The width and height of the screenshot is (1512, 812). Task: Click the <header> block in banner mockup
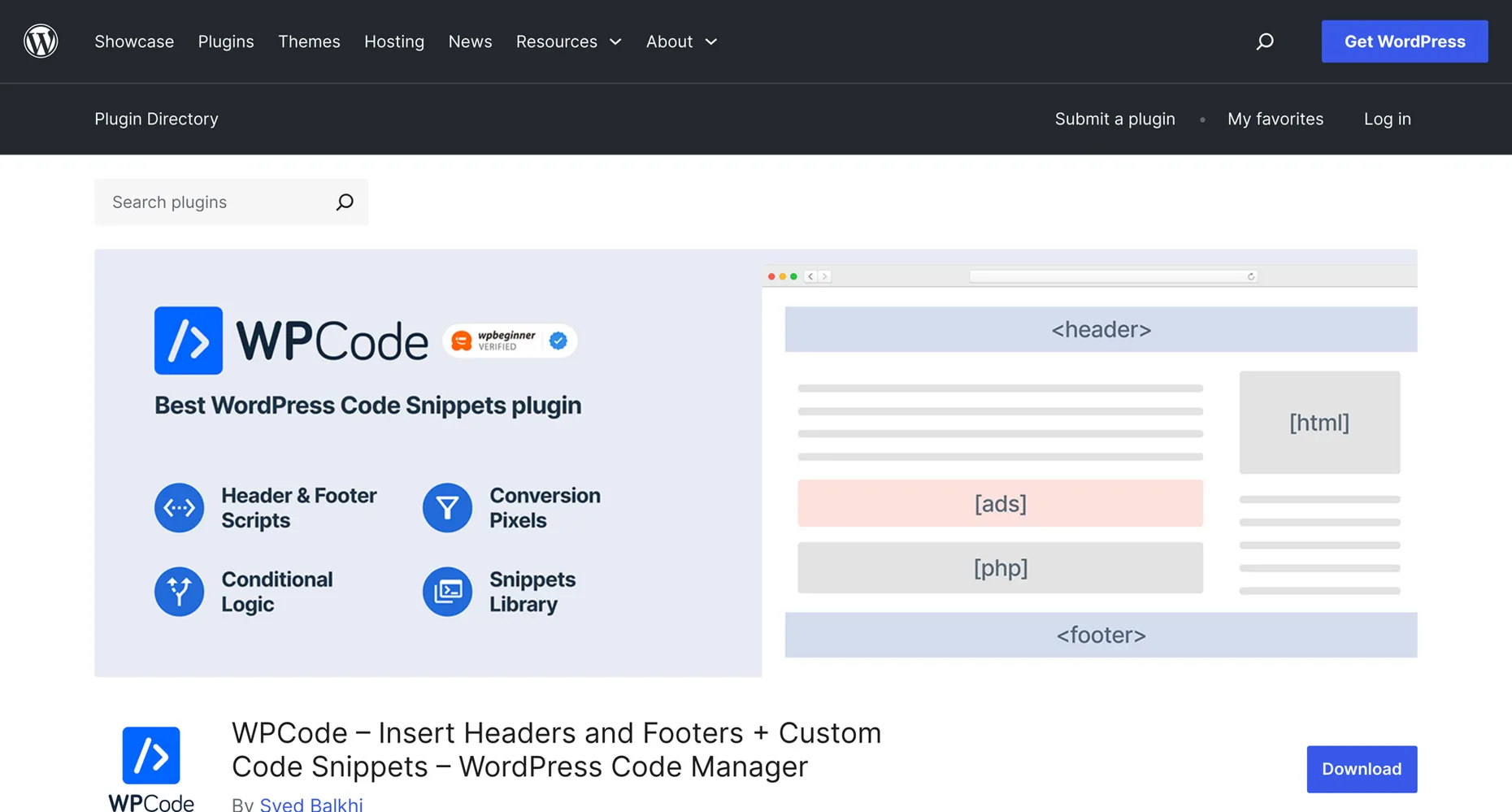[1101, 329]
